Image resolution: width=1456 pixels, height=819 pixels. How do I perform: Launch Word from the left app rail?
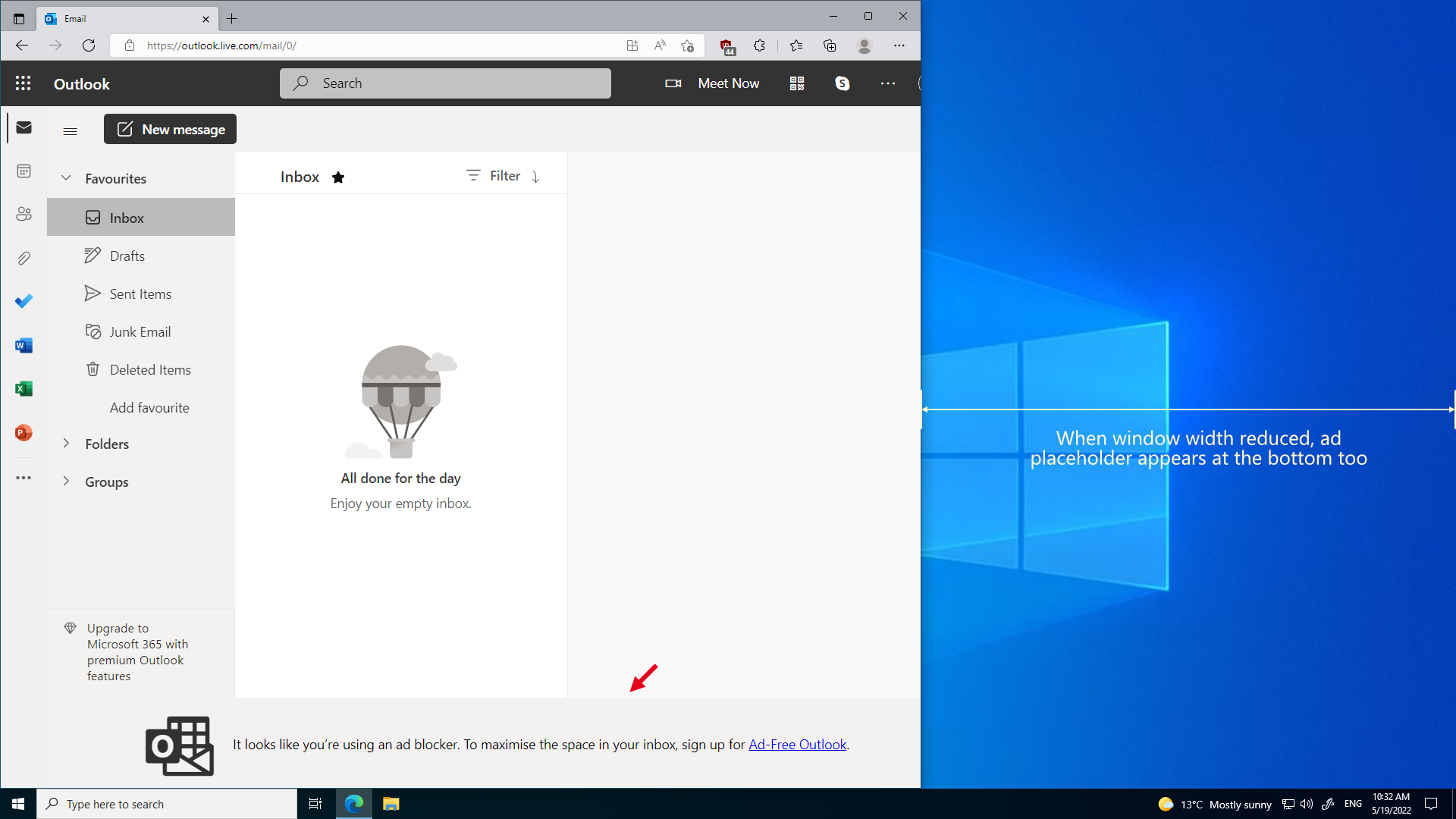pyautogui.click(x=24, y=345)
